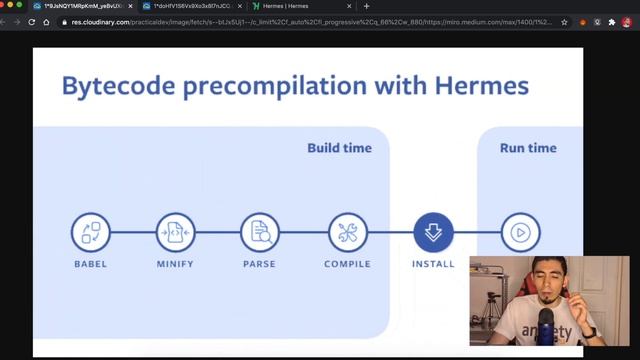This screenshot has height=360, width=640.
Task: Click the Build time heading
Action: [x=340, y=148]
